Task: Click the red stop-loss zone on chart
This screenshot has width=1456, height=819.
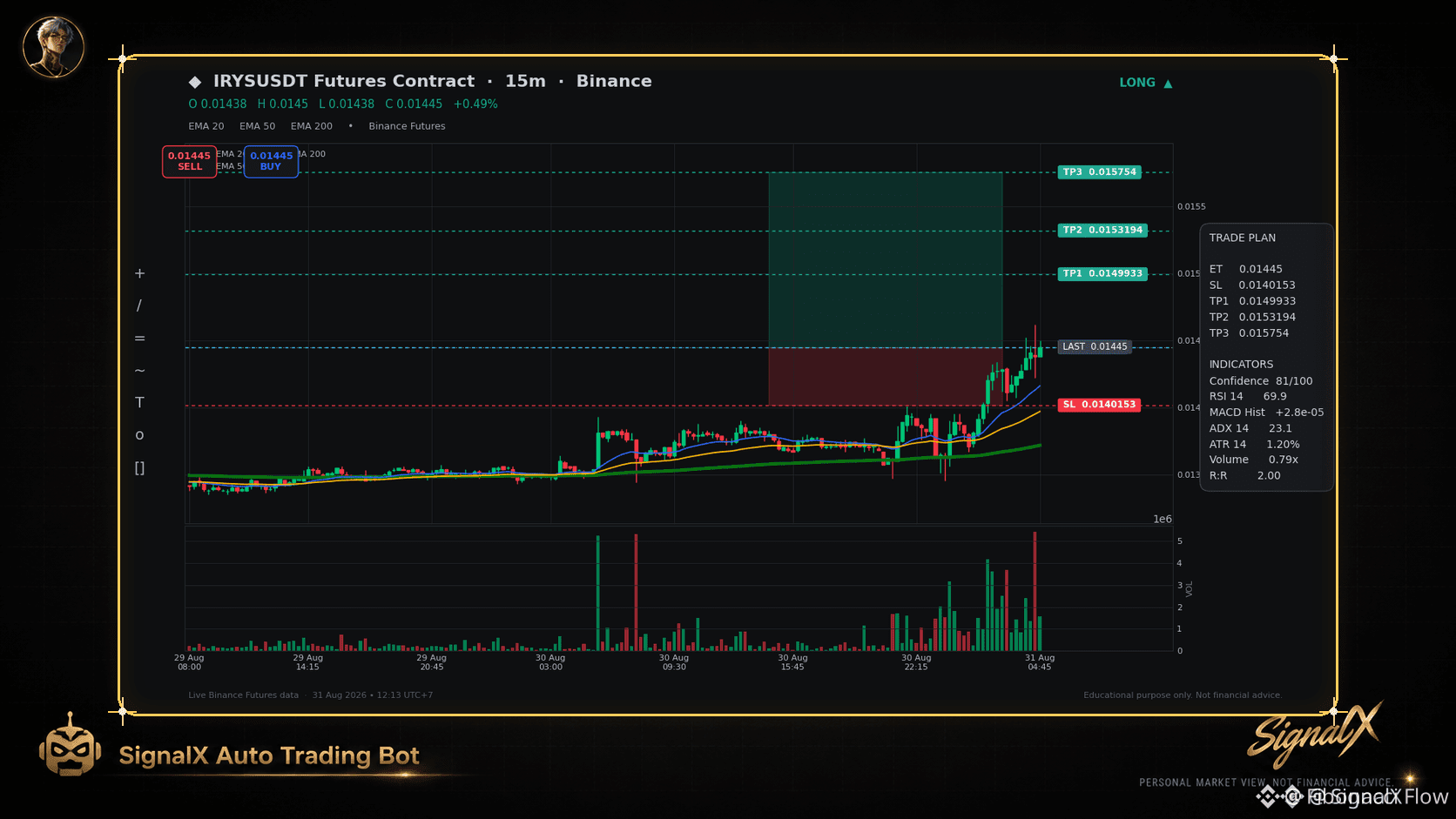Action: (x=885, y=376)
